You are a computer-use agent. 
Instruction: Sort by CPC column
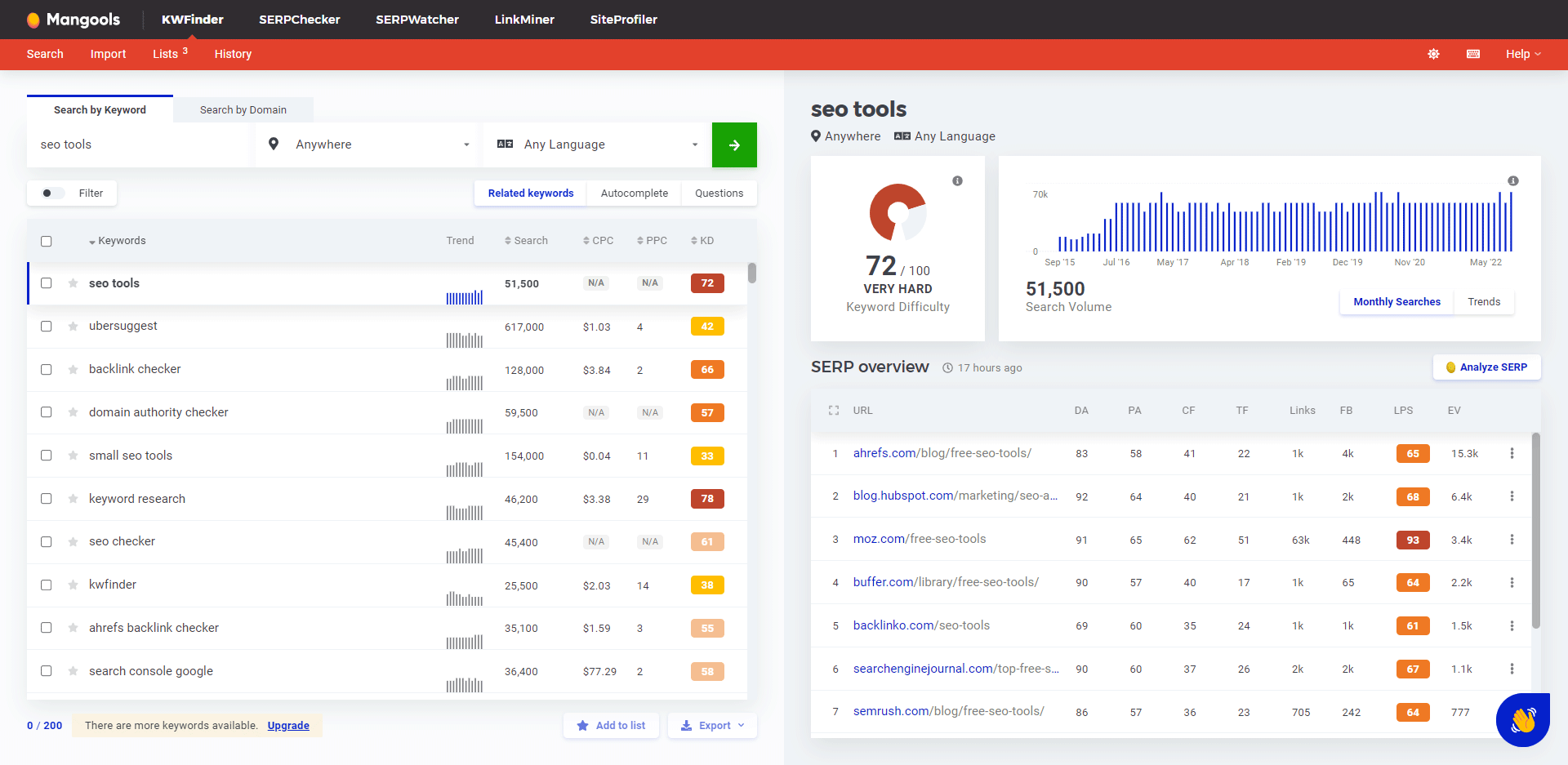coord(598,241)
